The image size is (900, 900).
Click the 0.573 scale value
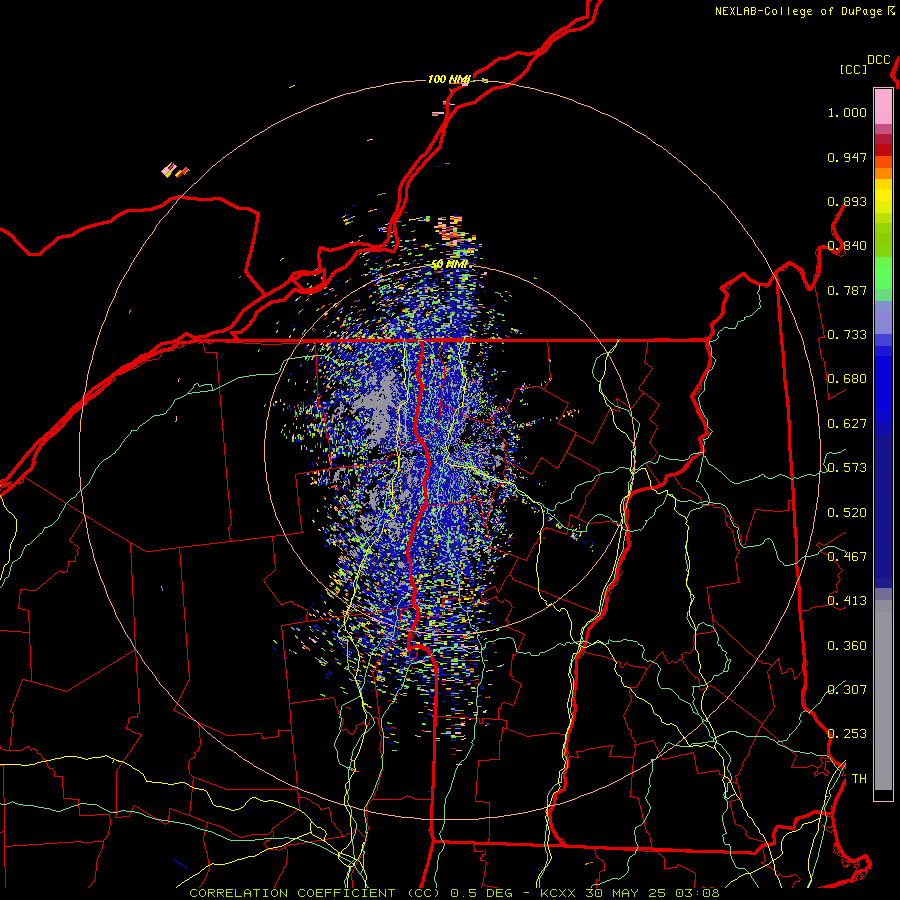[847, 468]
